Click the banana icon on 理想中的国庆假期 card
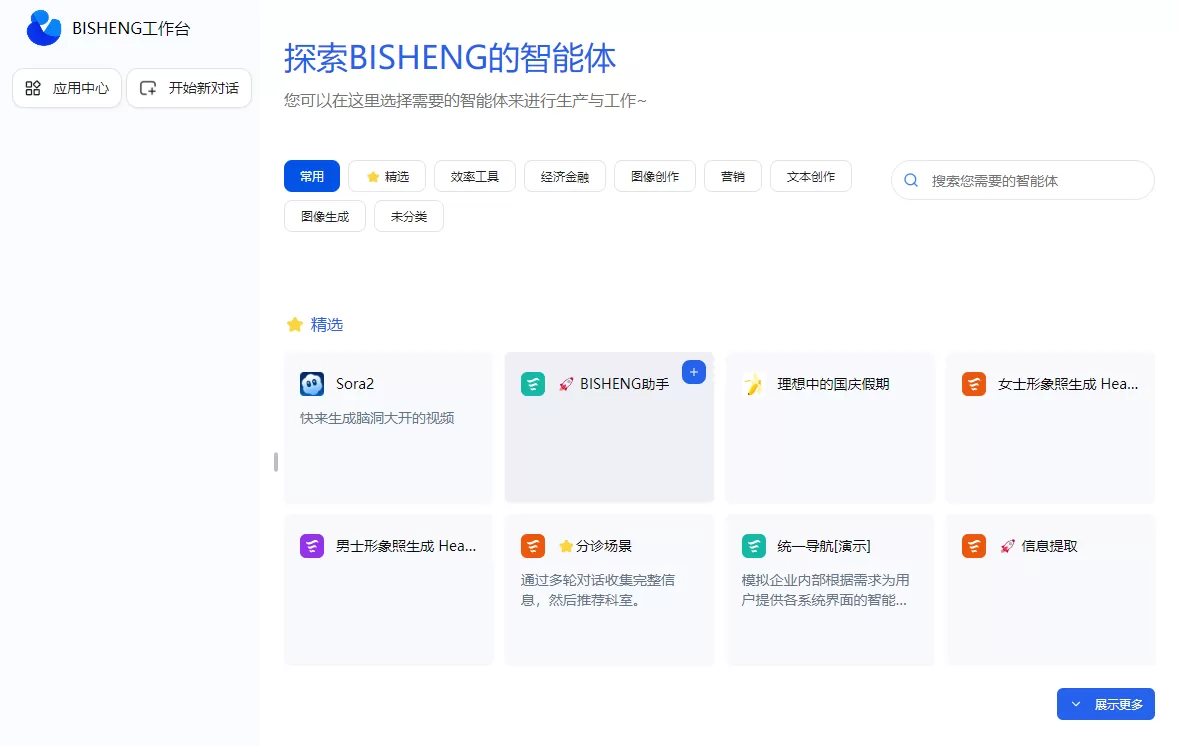The height and width of the screenshot is (746, 1179). [x=753, y=384]
